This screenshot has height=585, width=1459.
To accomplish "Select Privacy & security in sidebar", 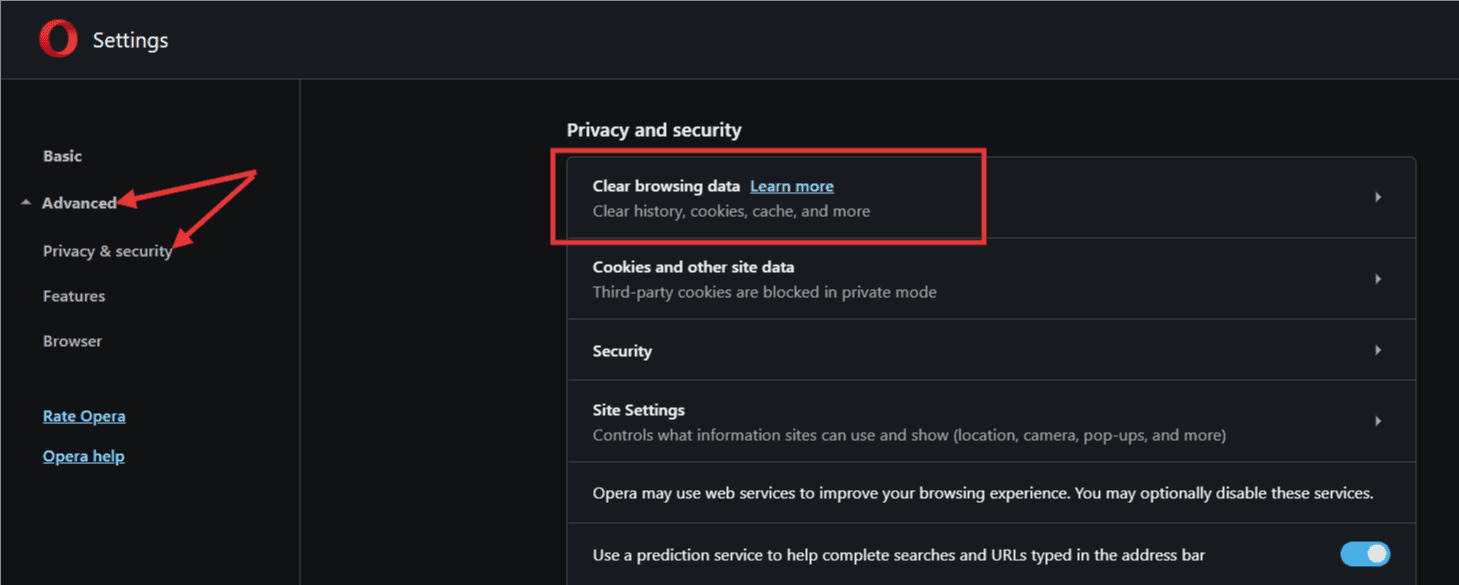I will [108, 251].
